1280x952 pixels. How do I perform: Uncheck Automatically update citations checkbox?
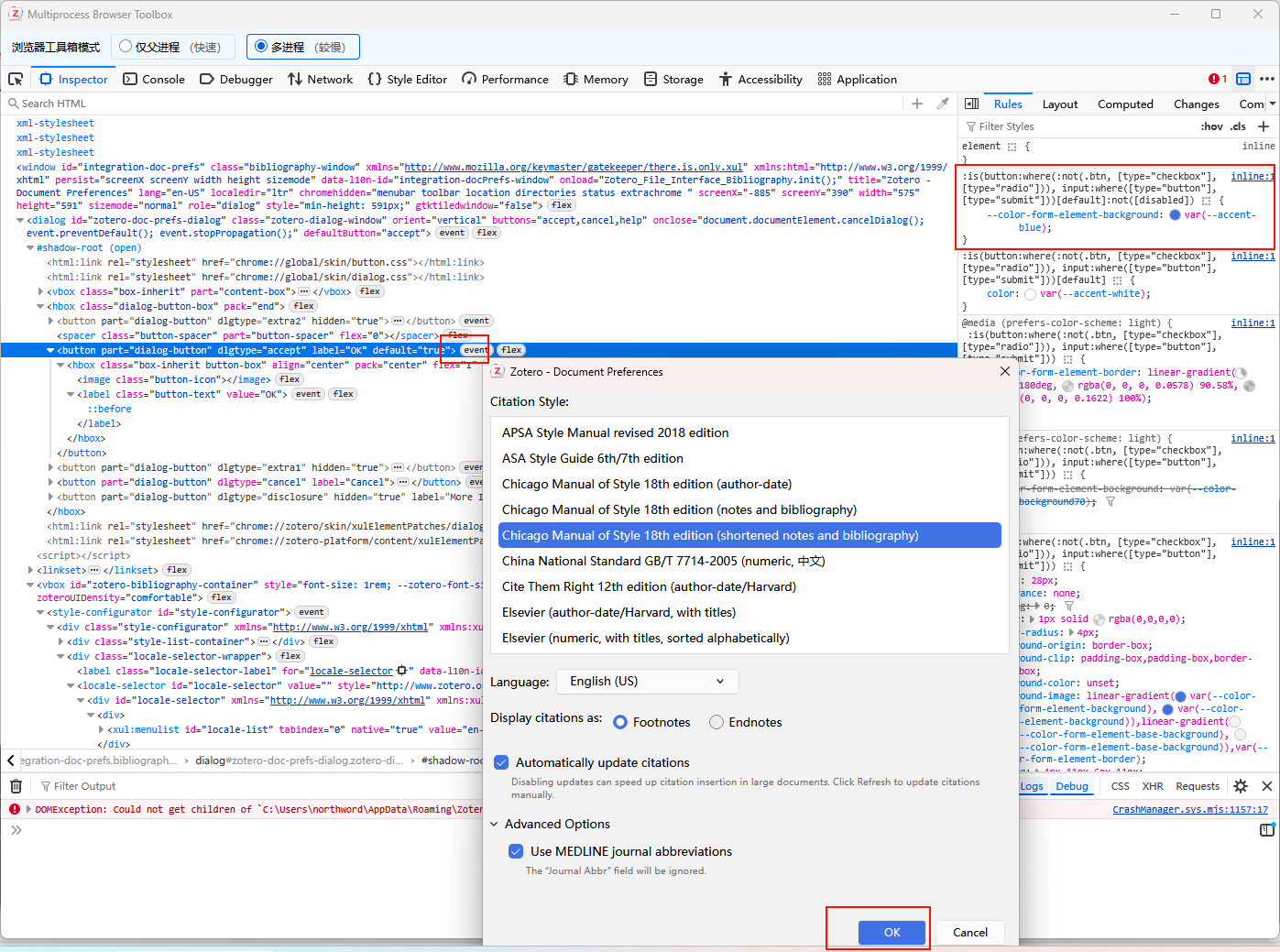[x=501, y=762]
